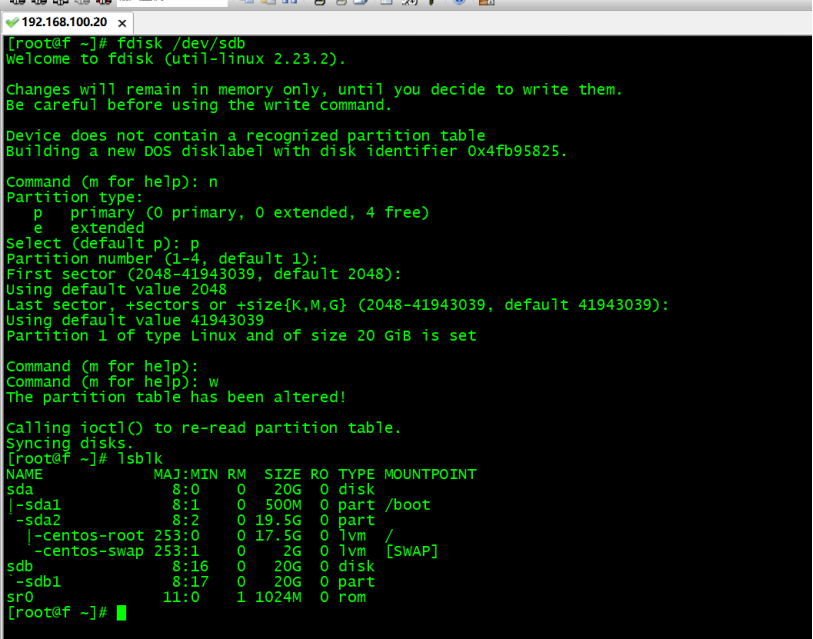Click the 'Changes will remain in memory only' line
813x639 pixels.
tap(314, 90)
